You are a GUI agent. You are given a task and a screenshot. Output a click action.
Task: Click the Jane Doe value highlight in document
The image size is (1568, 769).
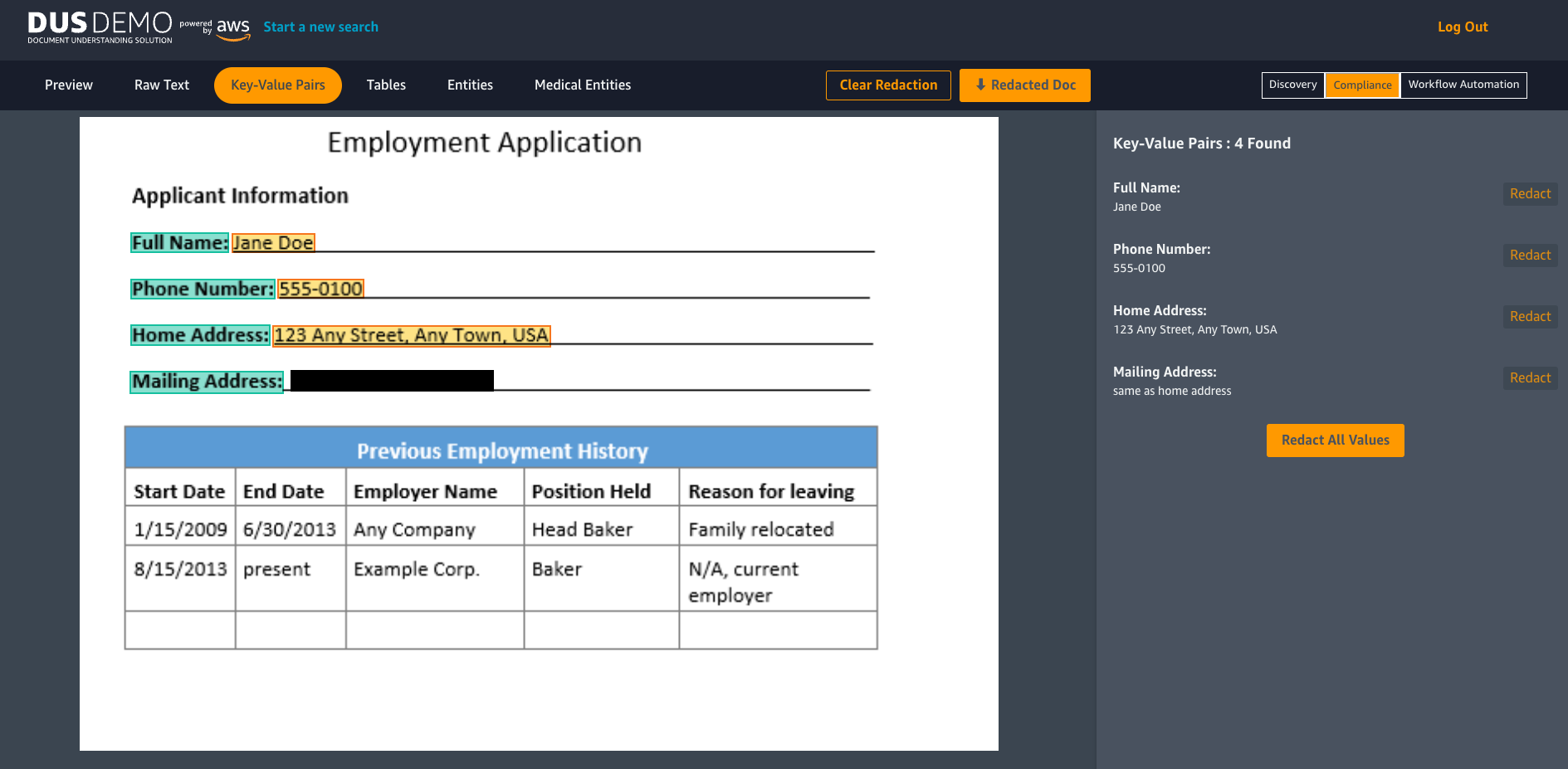click(x=273, y=243)
